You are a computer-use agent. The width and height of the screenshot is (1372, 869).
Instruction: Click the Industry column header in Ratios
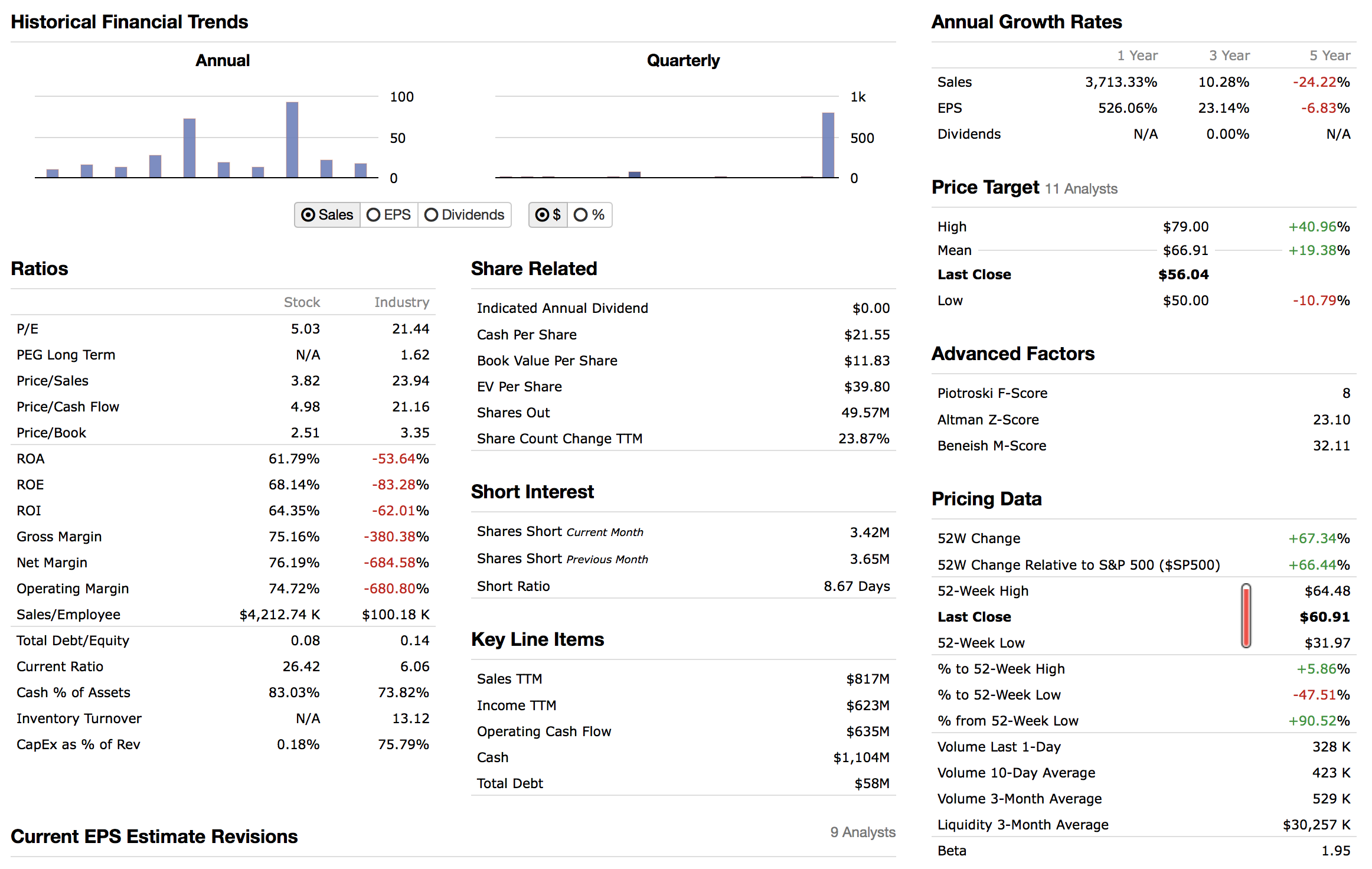[x=401, y=302]
